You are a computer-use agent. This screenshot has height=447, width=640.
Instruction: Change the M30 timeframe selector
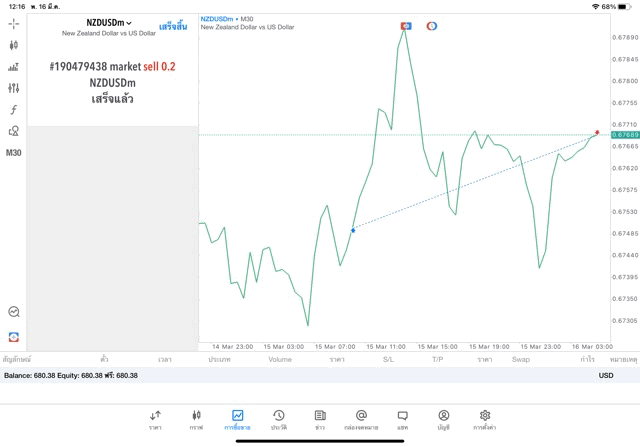pos(13,153)
